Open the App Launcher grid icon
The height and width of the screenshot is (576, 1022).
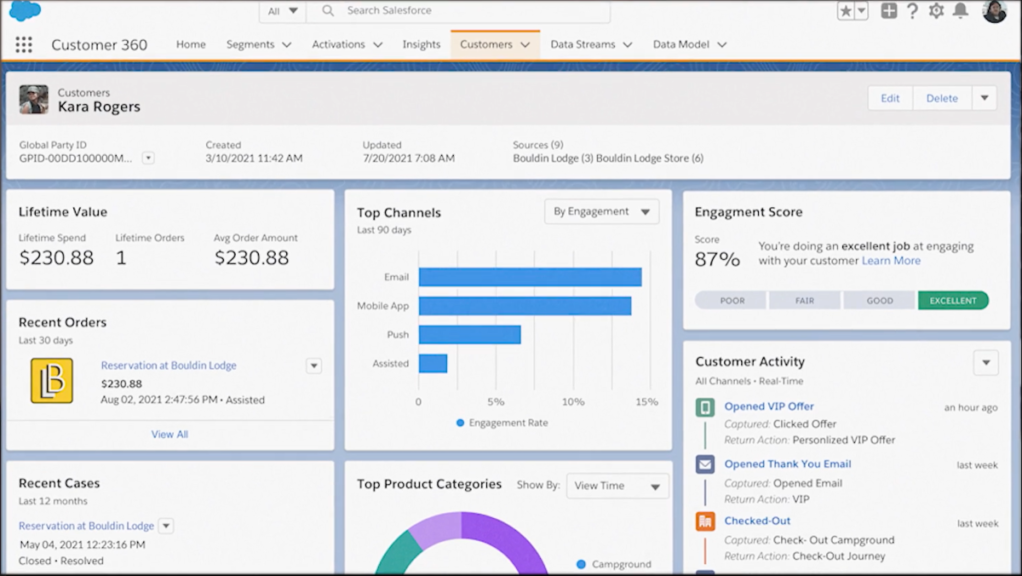(x=24, y=45)
